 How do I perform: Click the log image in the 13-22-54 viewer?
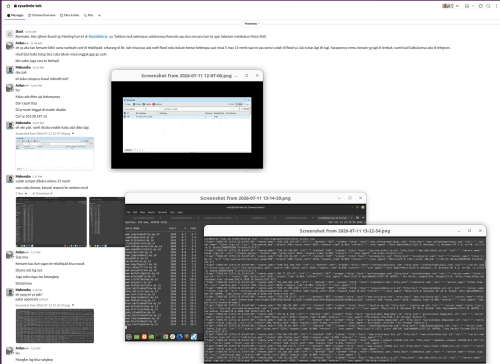click(345, 300)
